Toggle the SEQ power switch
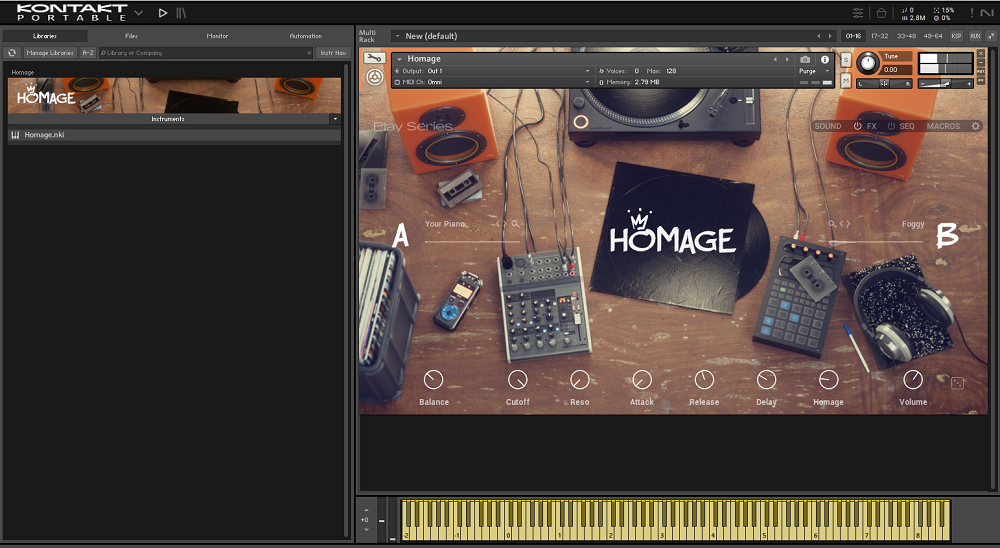This screenshot has height=548, width=1000. 891,126
